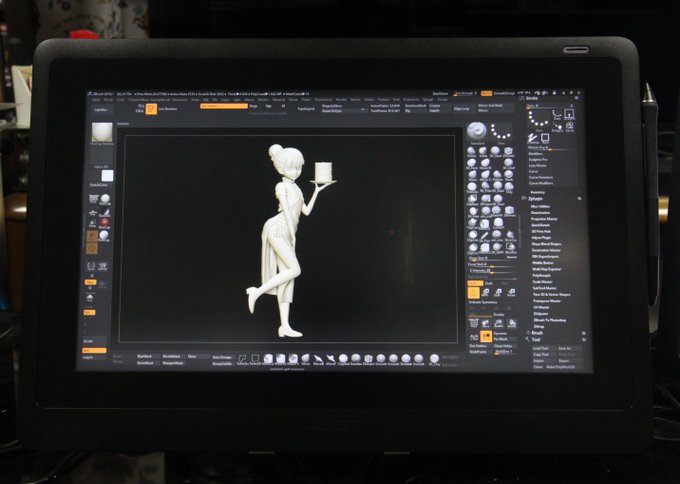Click Close Holes button
The width and height of the screenshot is (680, 484).
coord(503,346)
